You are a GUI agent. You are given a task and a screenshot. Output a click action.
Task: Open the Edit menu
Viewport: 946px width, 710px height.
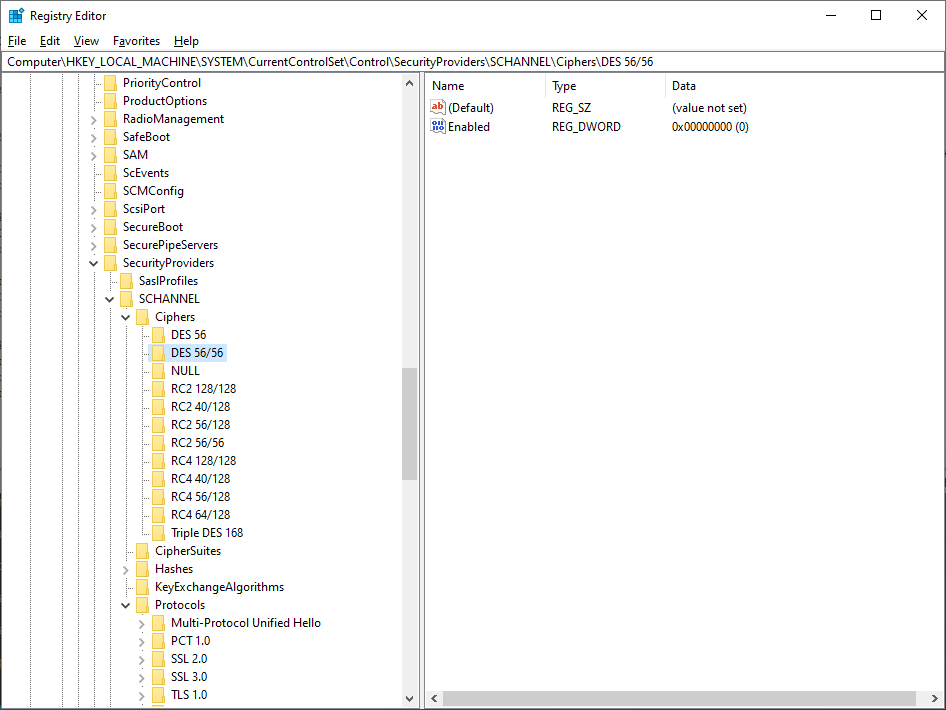49,41
